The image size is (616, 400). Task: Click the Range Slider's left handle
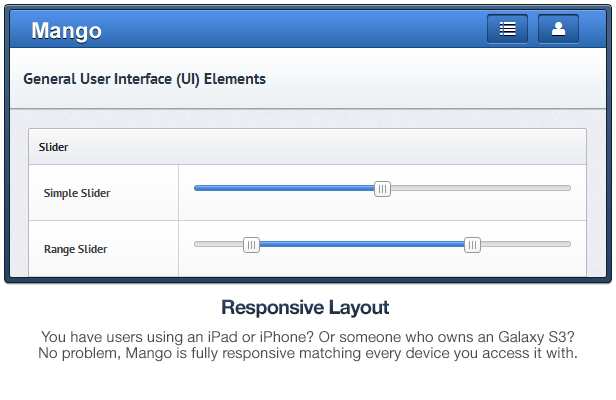(252, 245)
